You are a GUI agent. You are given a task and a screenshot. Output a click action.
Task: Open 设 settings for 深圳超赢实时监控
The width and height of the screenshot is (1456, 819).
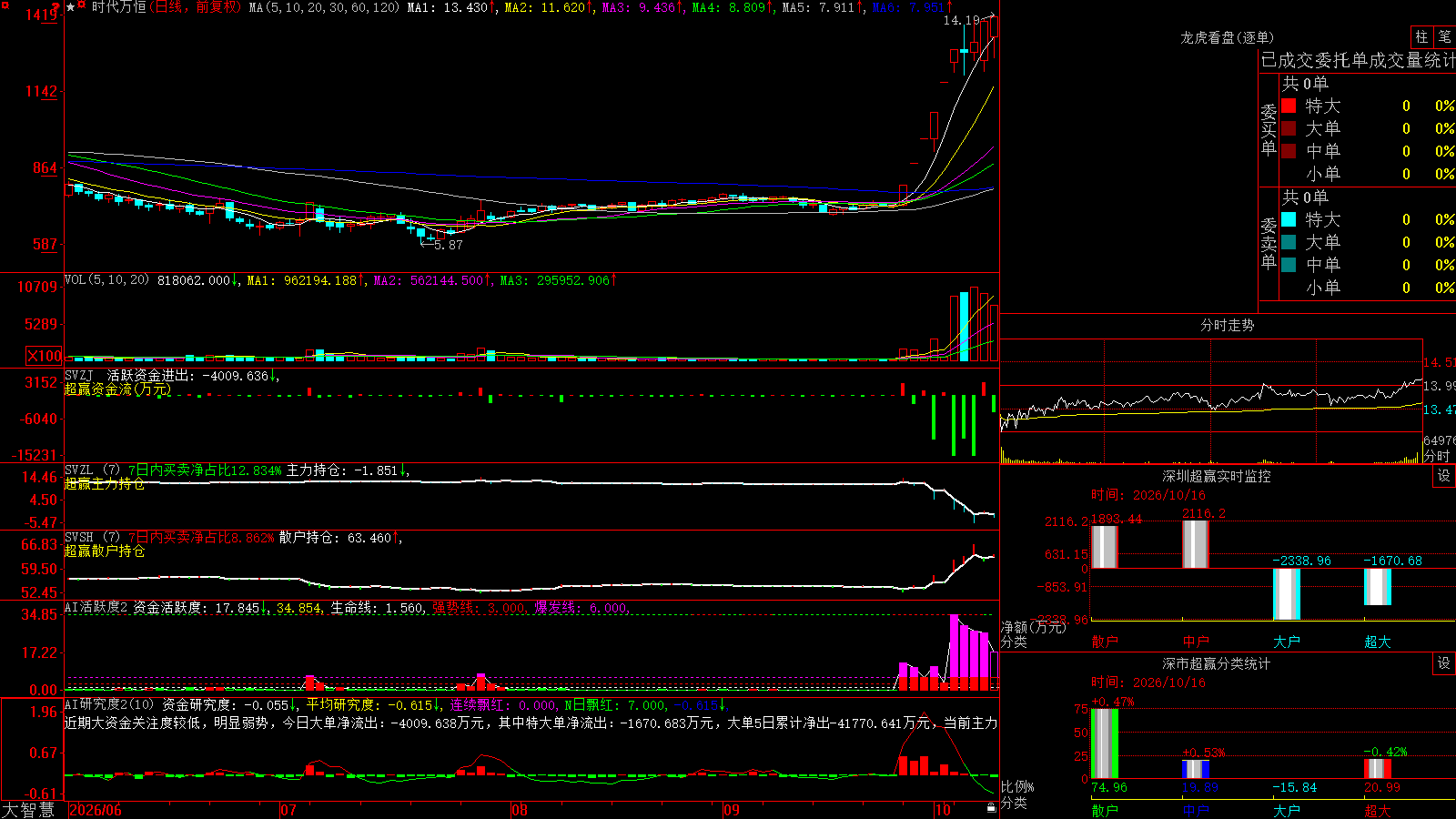click(1444, 476)
